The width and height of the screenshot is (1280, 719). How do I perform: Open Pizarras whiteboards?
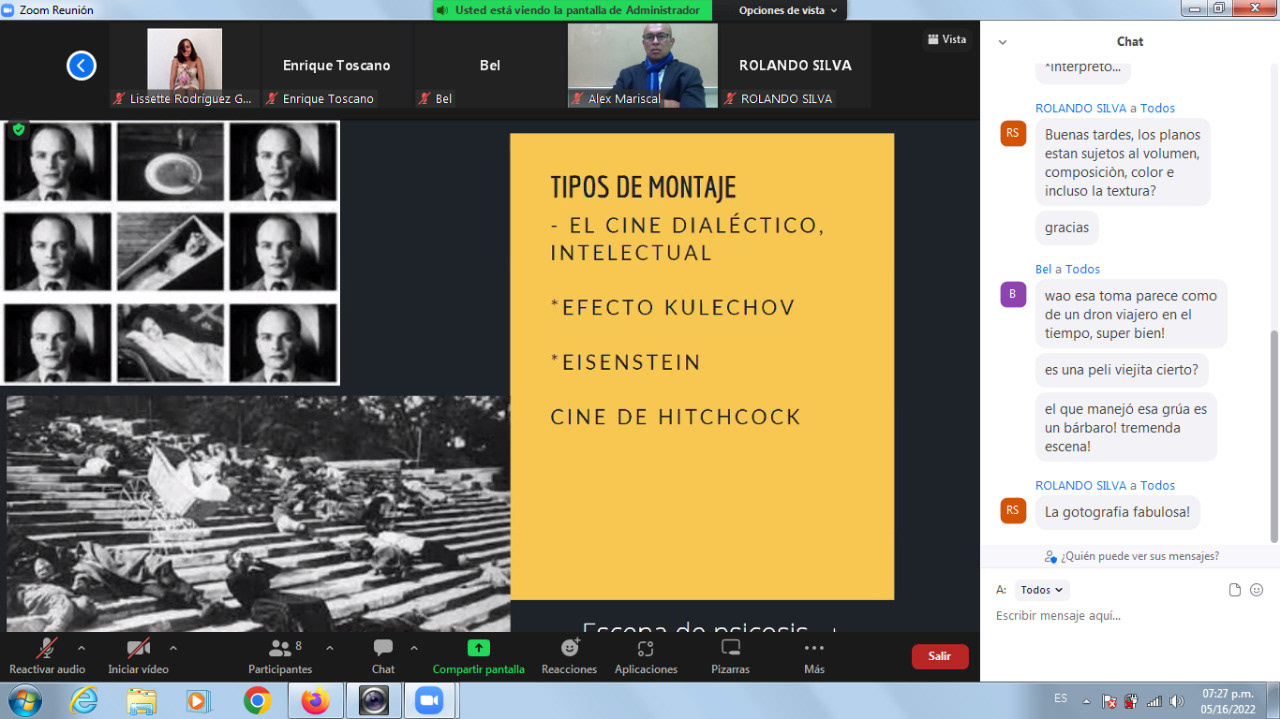pyautogui.click(x=730, y=655)
